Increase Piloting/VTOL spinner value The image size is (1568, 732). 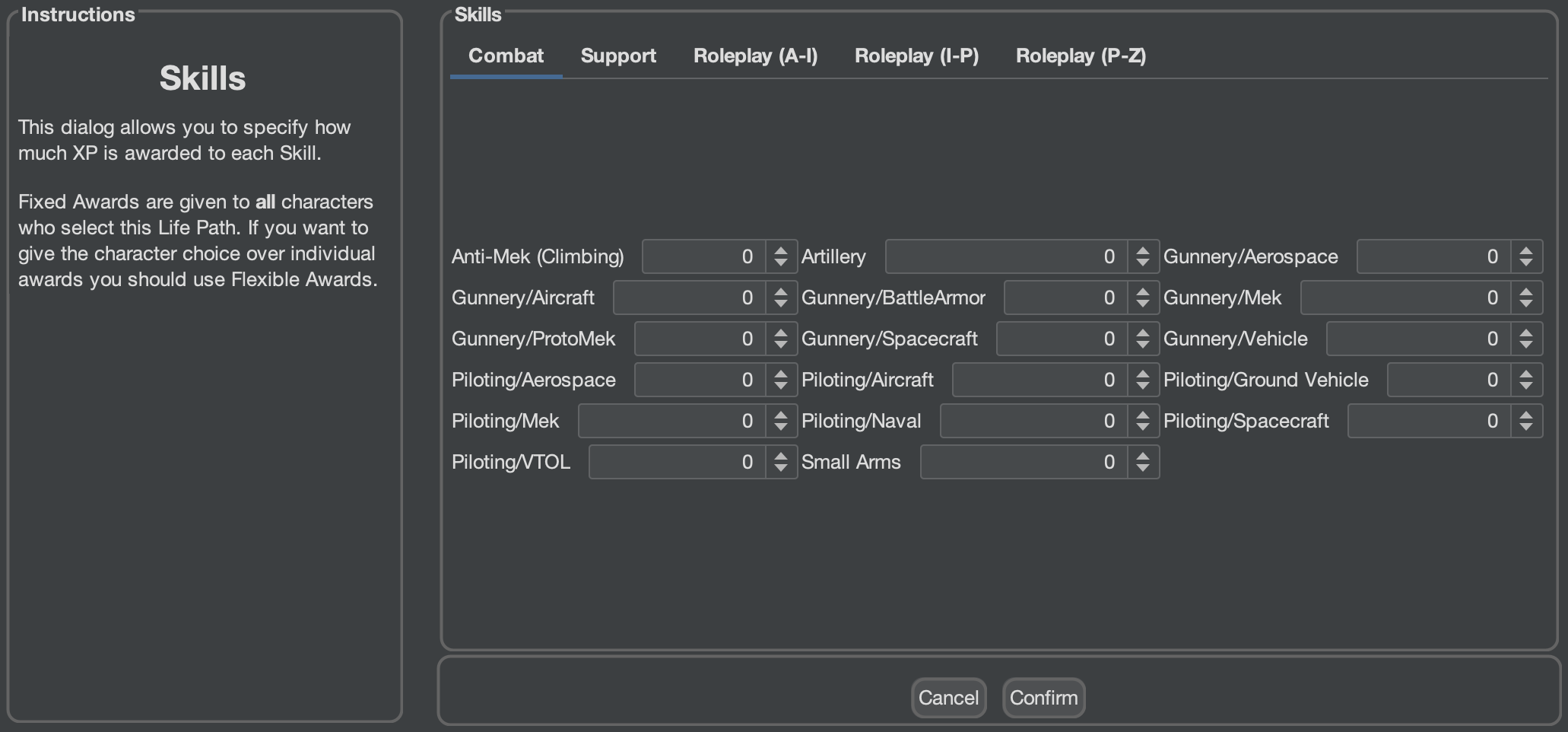pyautogui.click(x=781, y=455)
